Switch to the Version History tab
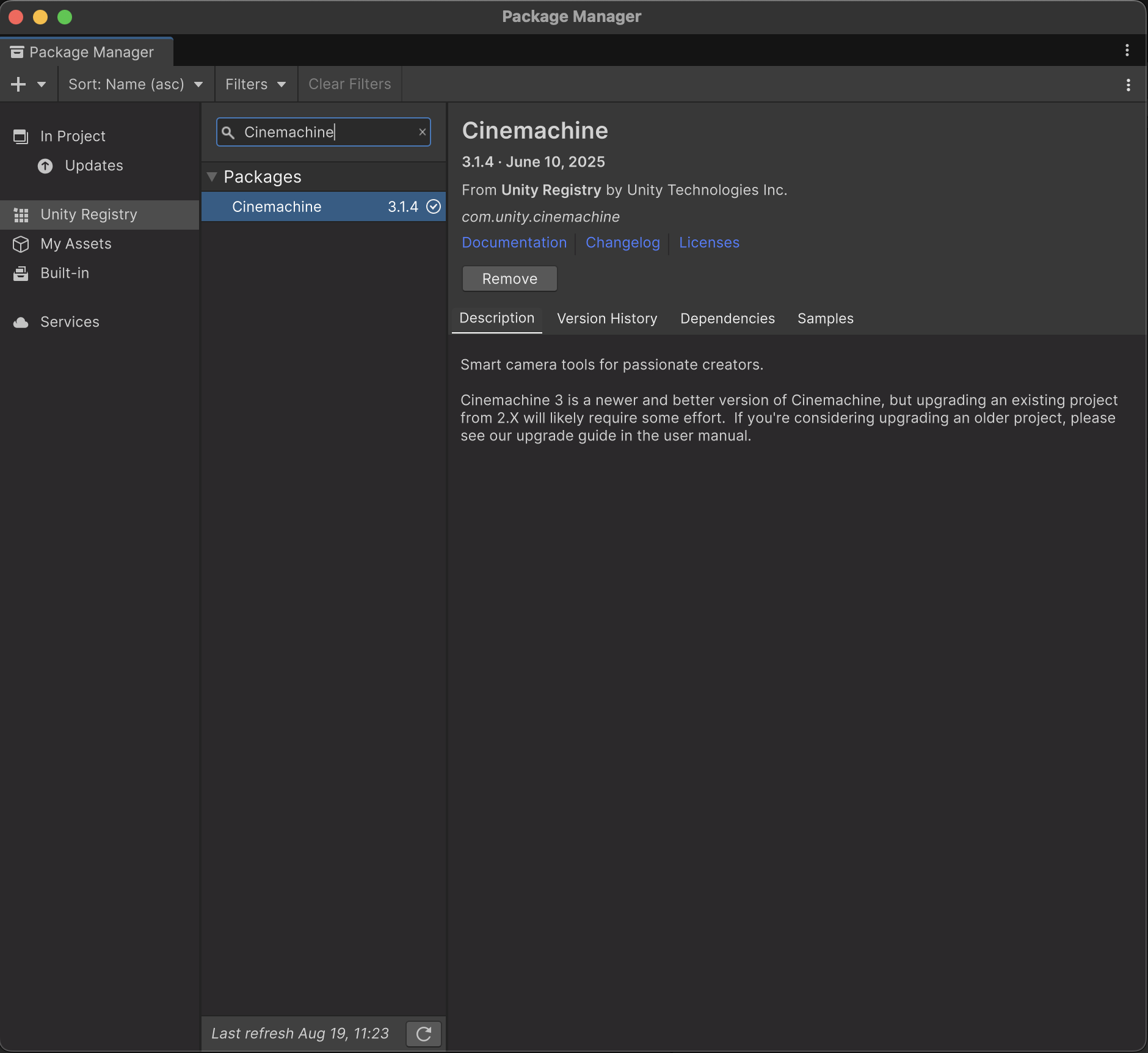Image resolution: width=1148 pixels, height=1053 pixels. point(607,318)
